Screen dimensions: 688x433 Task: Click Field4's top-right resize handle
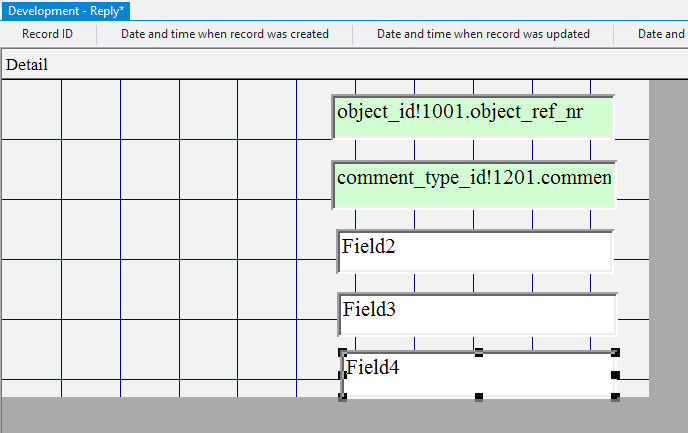click(x=615, y=353)
